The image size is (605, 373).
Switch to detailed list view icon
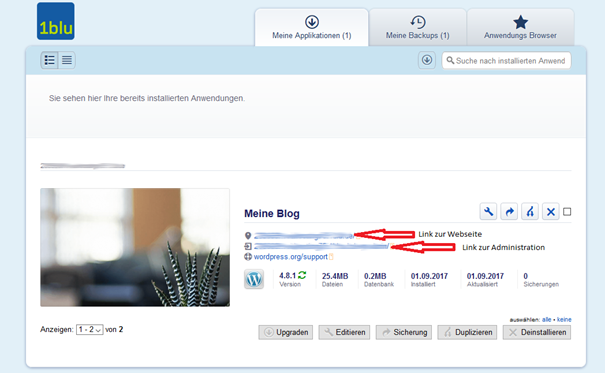[49, 60]
